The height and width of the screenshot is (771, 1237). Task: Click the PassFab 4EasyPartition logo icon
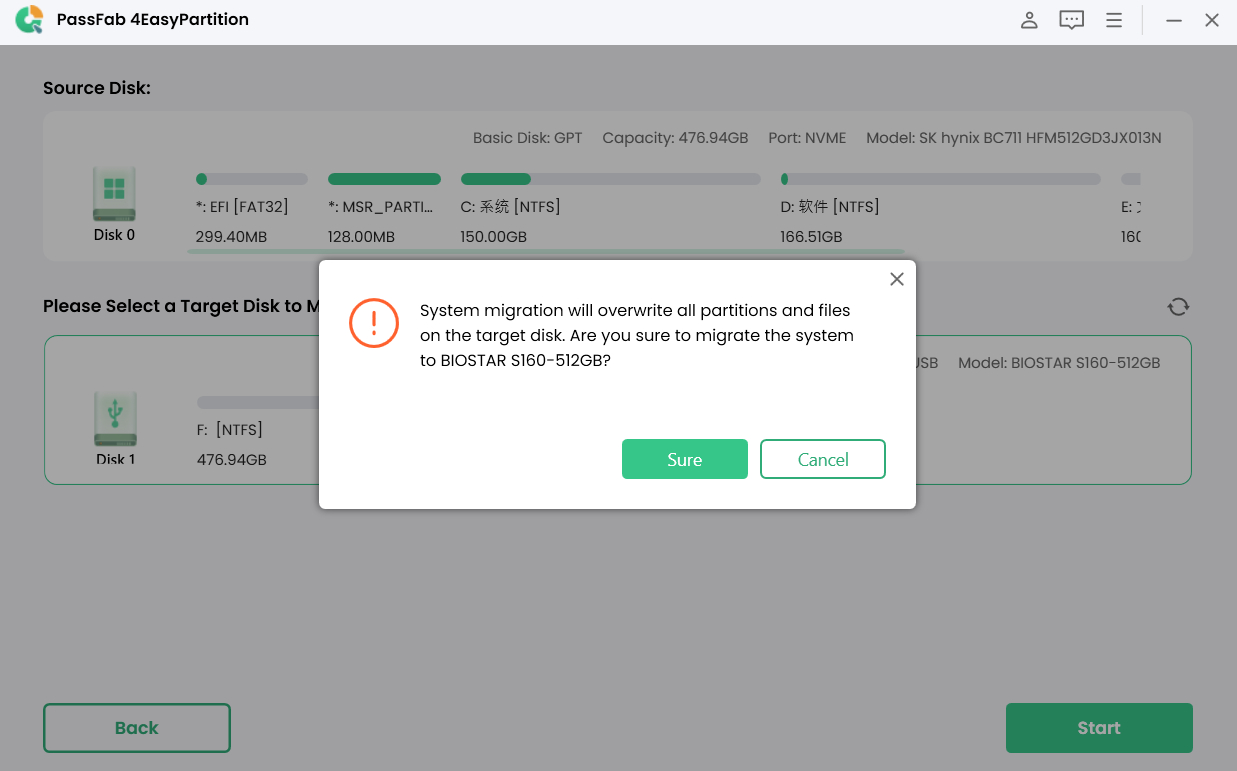coord(28,19)
